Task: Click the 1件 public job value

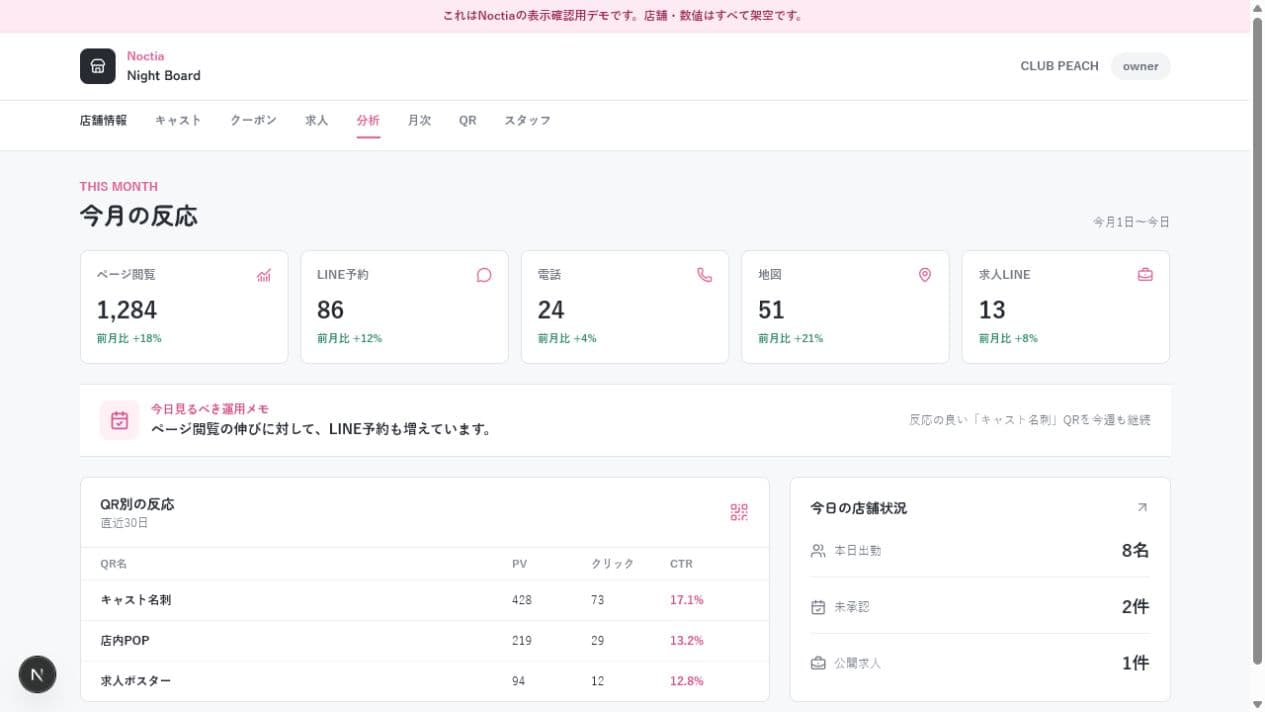Action: click(x=1135, y=662)
